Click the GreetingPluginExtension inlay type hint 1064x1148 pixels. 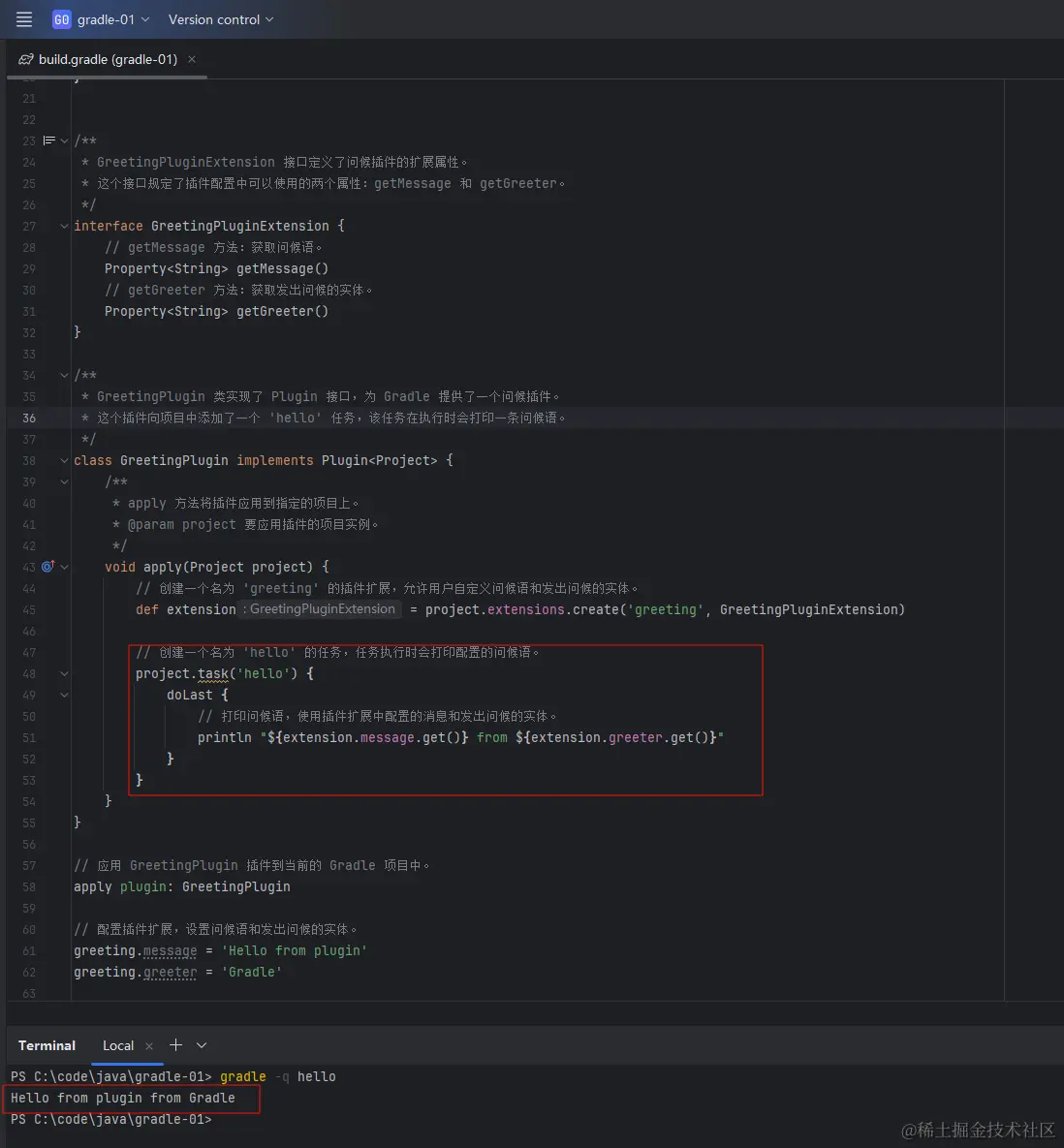(x=319, y=609)
